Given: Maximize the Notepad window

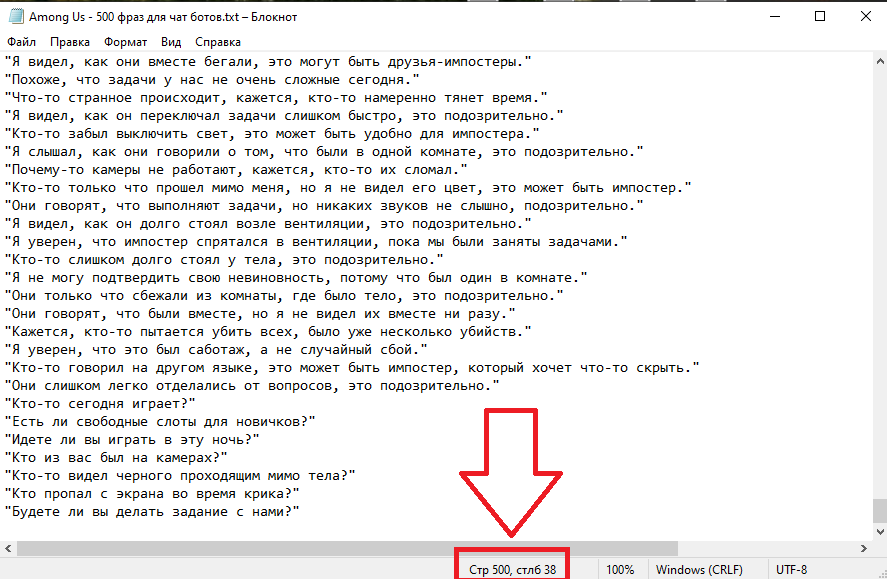Looking at the screenshot, I should pos(820,16).
